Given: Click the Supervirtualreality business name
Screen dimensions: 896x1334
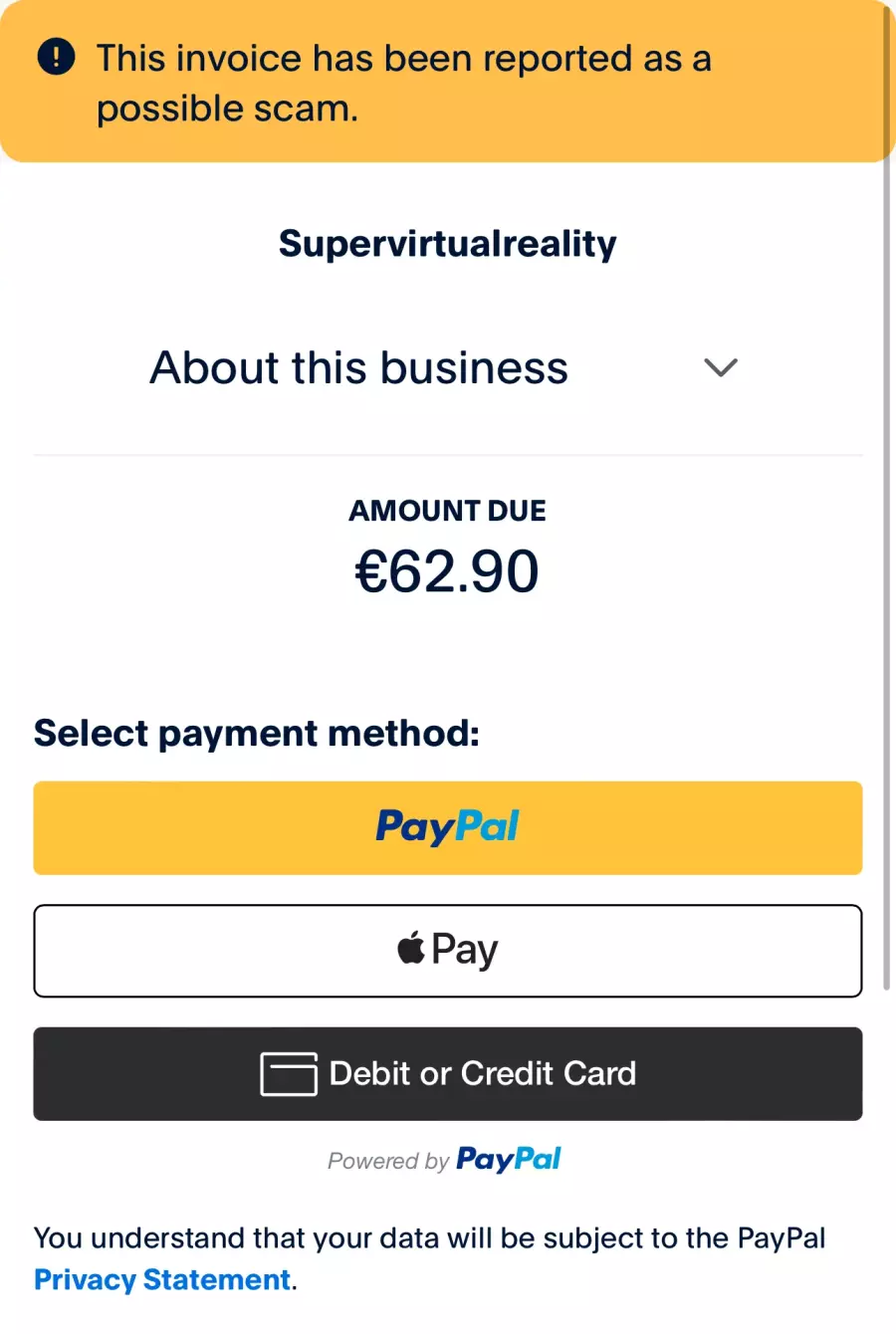Looking at the screenshot, I should (x=448, y=244).
